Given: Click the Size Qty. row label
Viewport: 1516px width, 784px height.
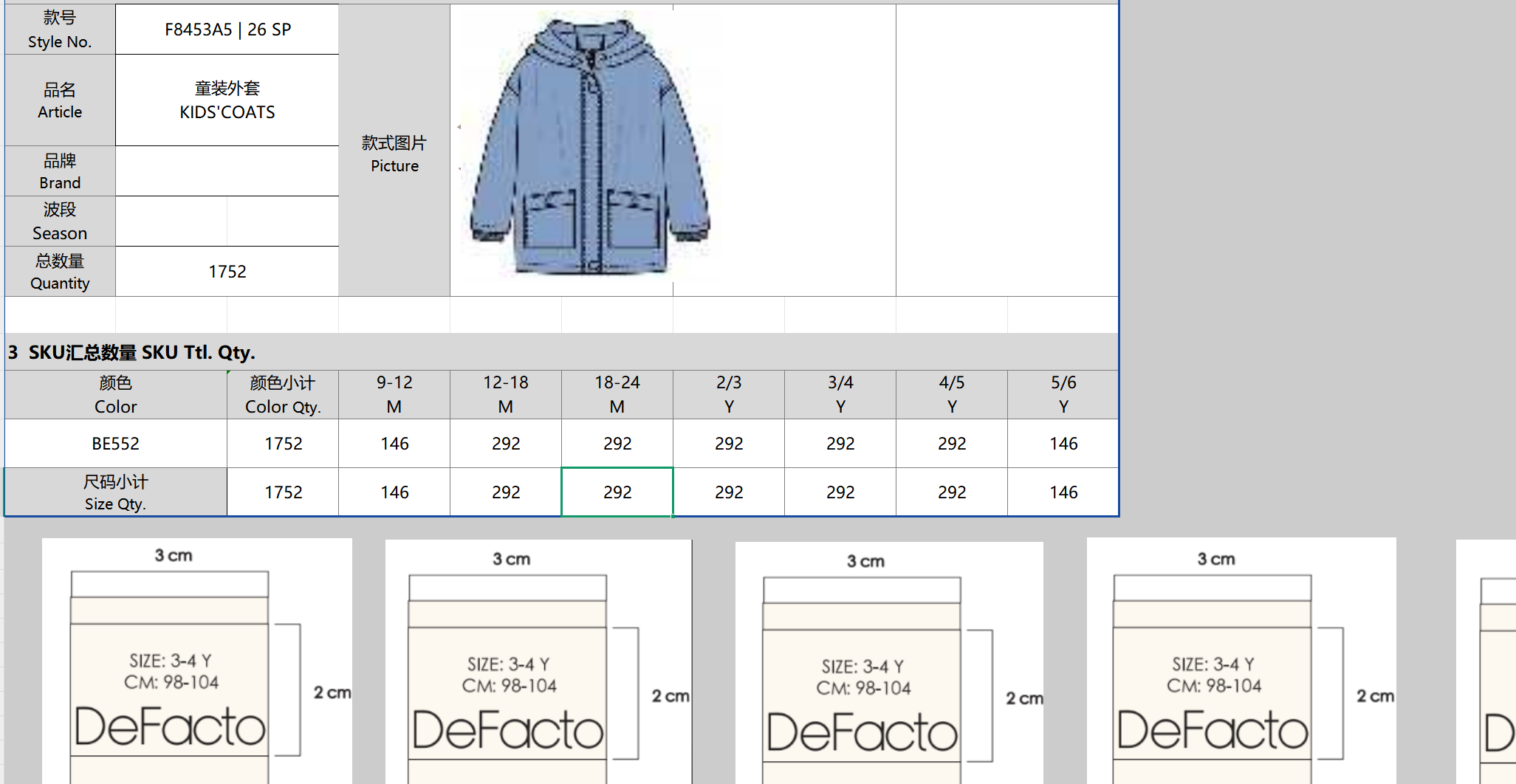Looking at the screenshot, I should (x=116, y=492).
